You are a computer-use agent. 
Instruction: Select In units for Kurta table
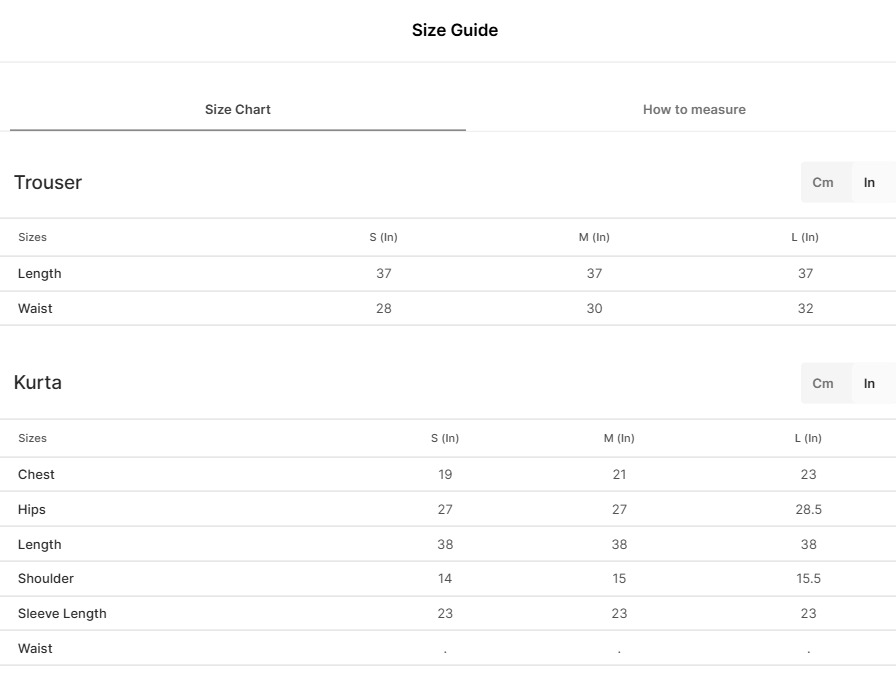[870, 383]
